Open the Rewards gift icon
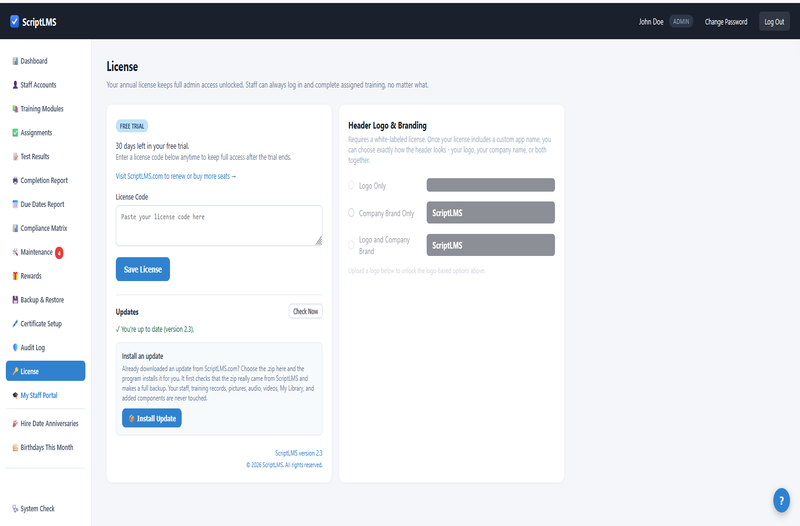 coord(15,276)
